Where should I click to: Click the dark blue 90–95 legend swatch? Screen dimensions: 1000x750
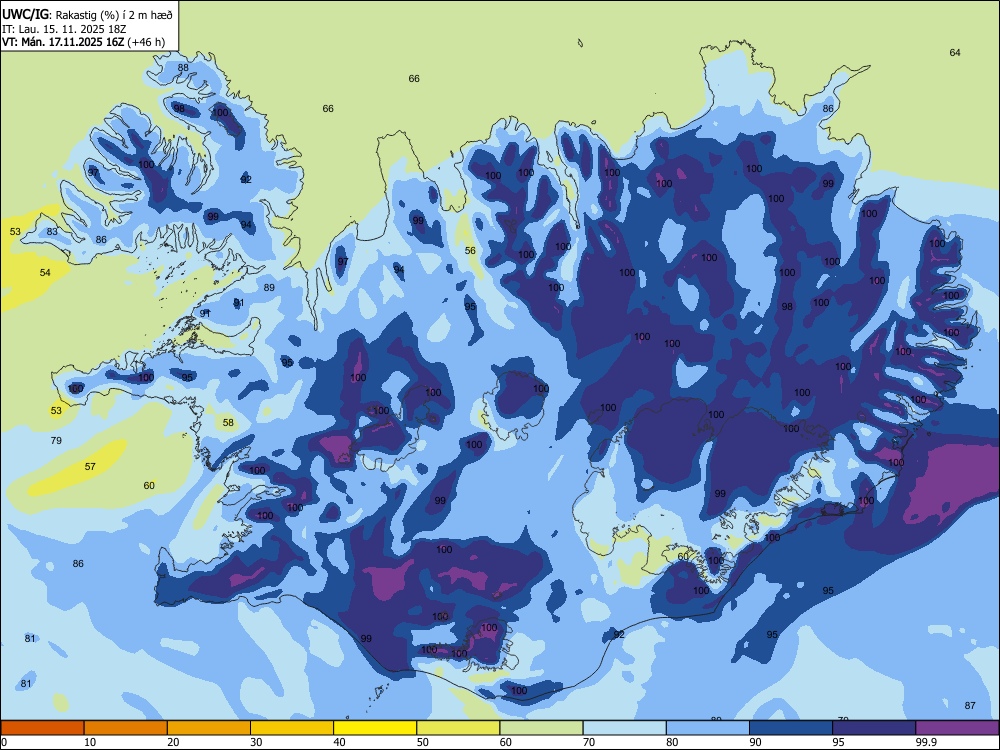(x=791, y=728)
